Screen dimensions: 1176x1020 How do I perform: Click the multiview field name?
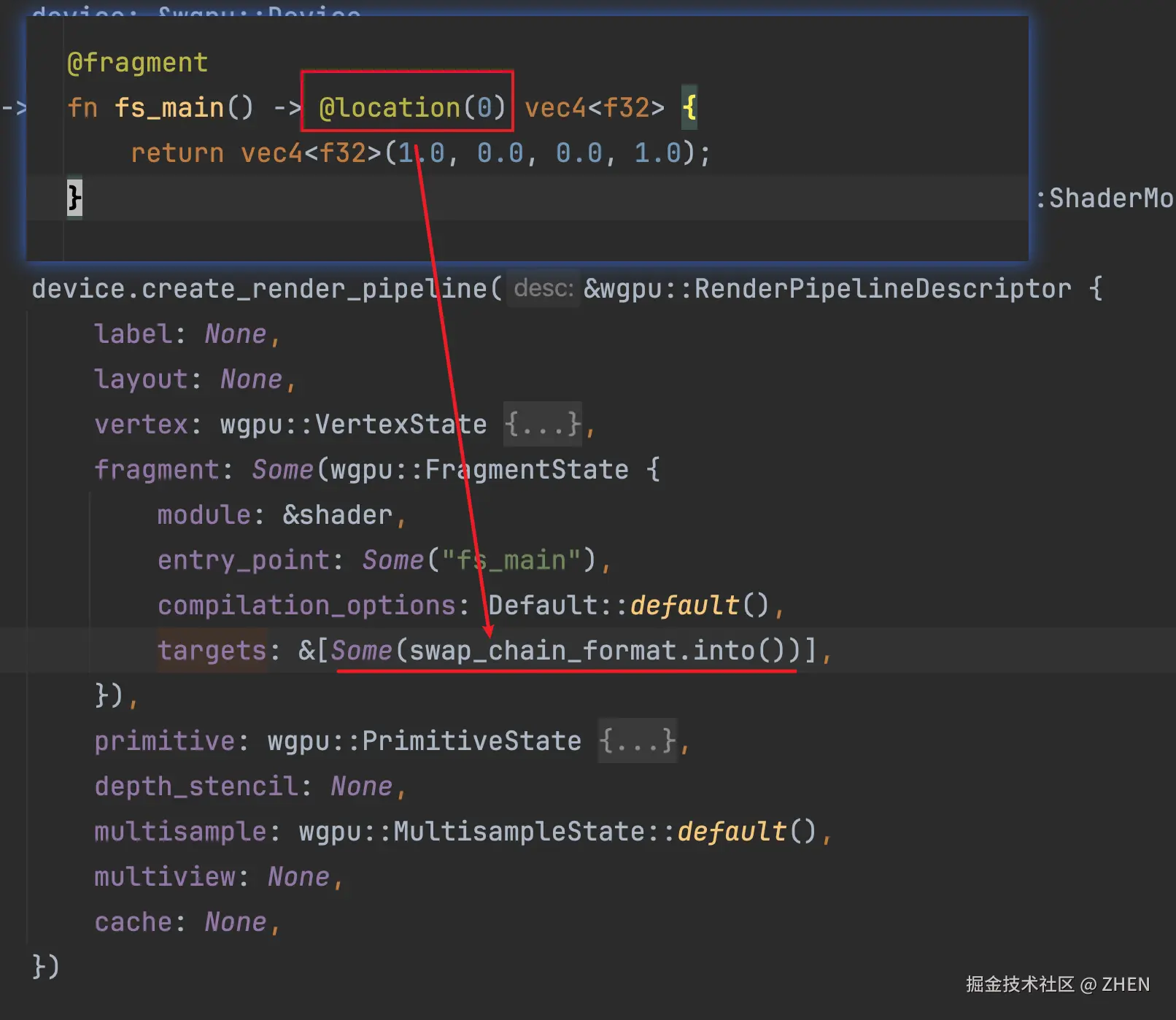[x=165, y=877]
